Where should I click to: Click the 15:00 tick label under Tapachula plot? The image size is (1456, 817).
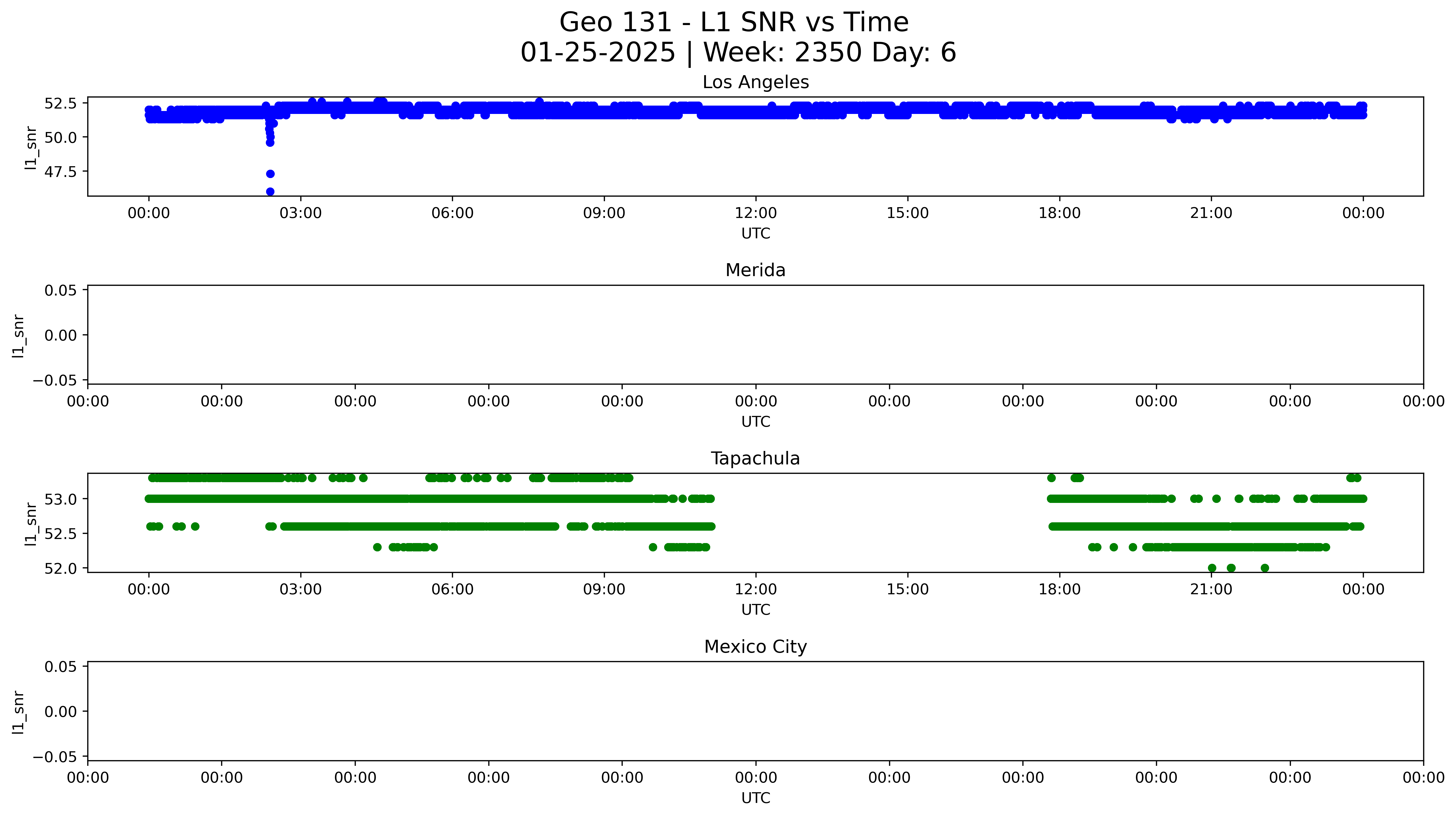(x=907, y=590)
